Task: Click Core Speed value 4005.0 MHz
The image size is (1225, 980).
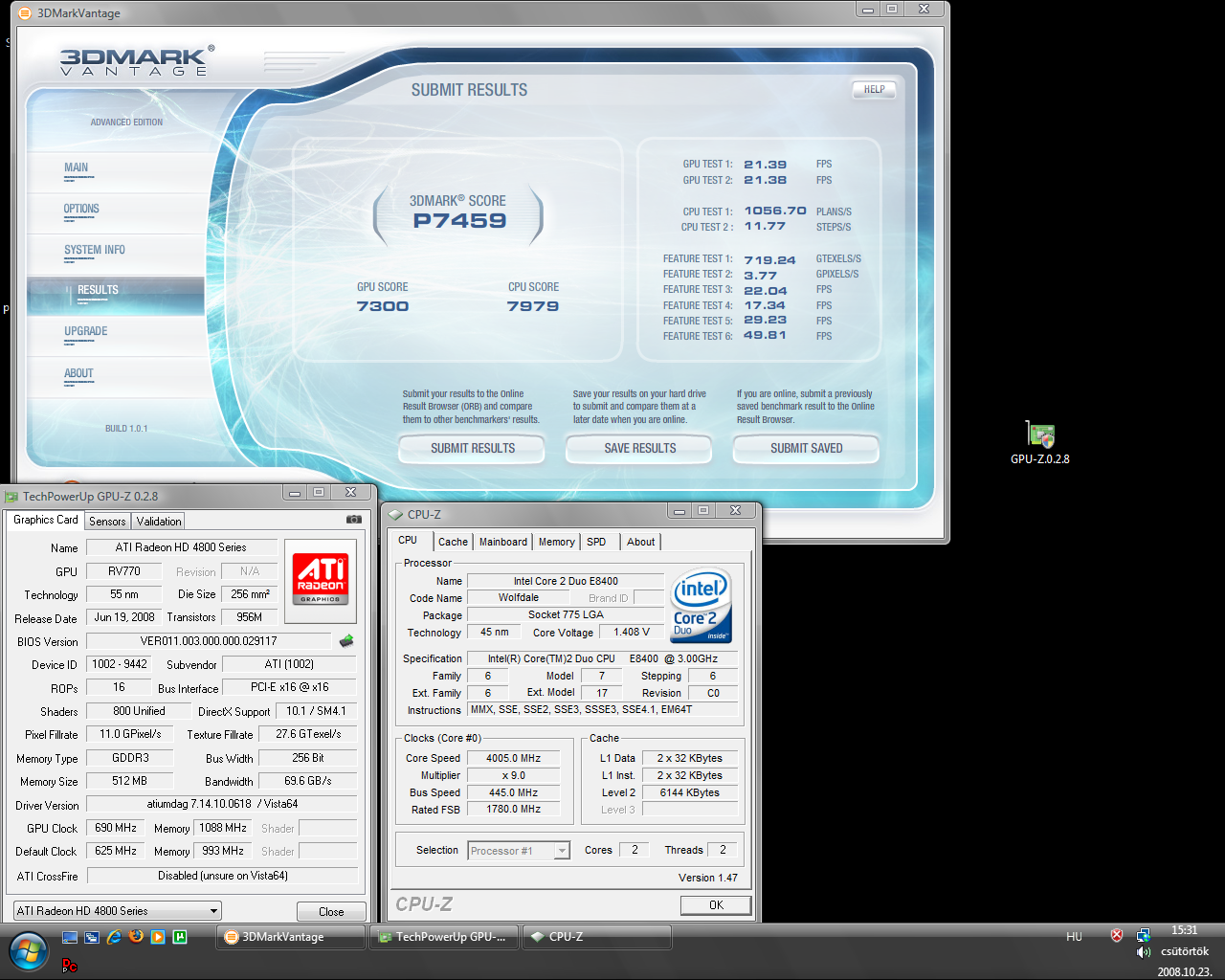Action: point(514,758)
